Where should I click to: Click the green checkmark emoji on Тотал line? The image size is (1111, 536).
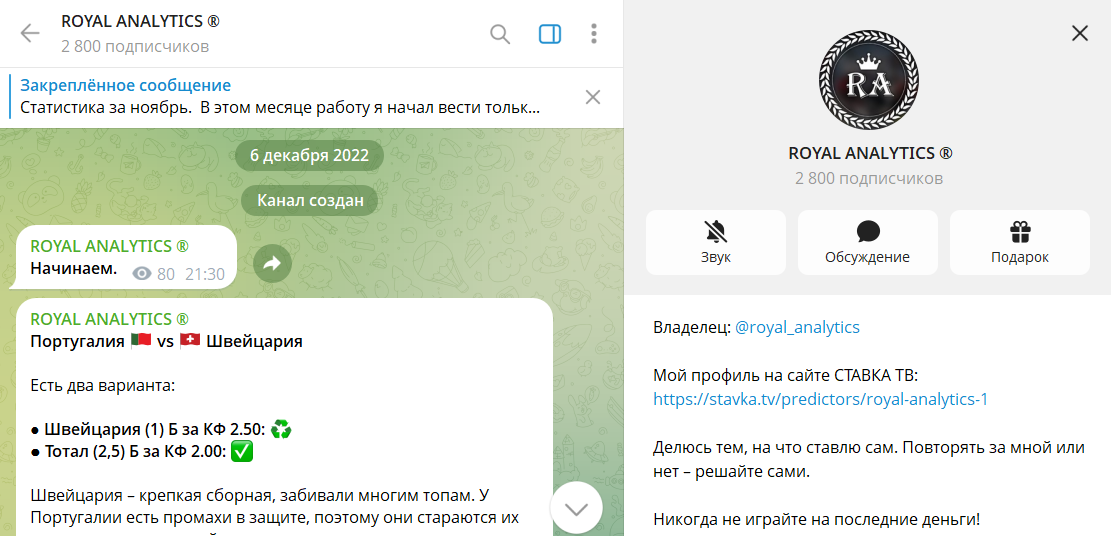click(242, 452)
